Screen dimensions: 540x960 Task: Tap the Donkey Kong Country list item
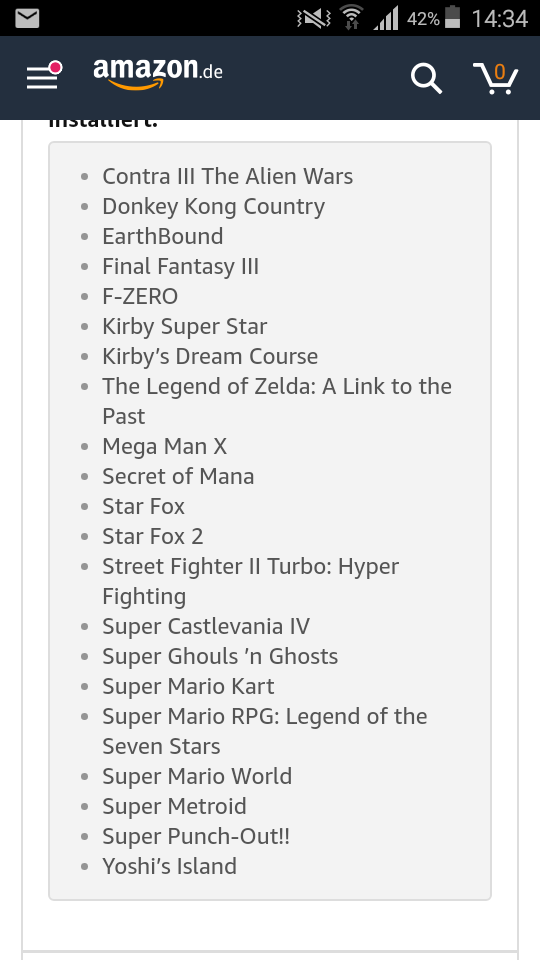point(214,206)
